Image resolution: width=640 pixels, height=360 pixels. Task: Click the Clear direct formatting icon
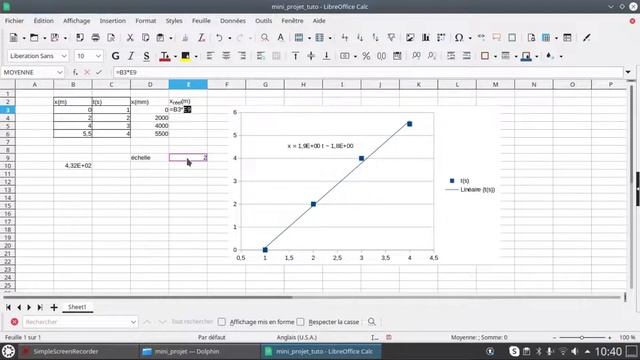click(x=201, y=38)
